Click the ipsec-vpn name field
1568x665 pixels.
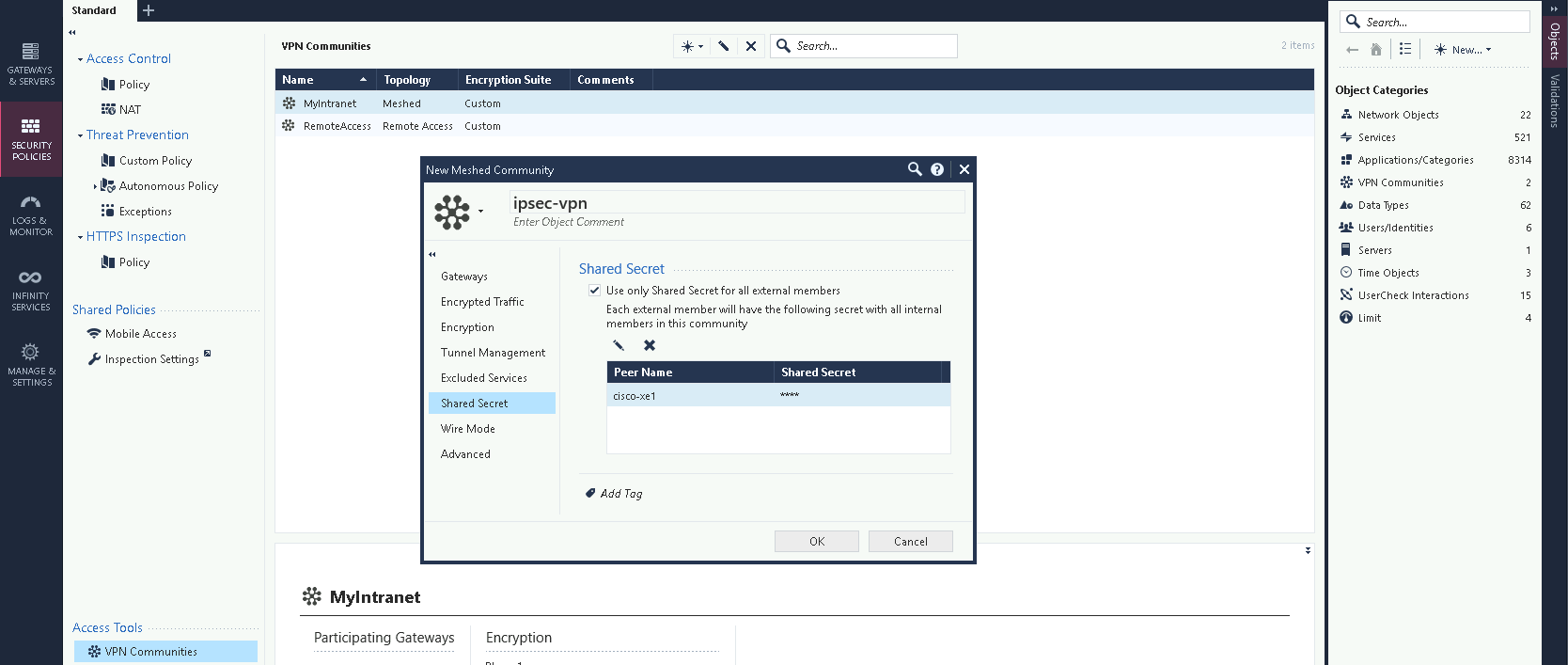(x=737, y=203)
